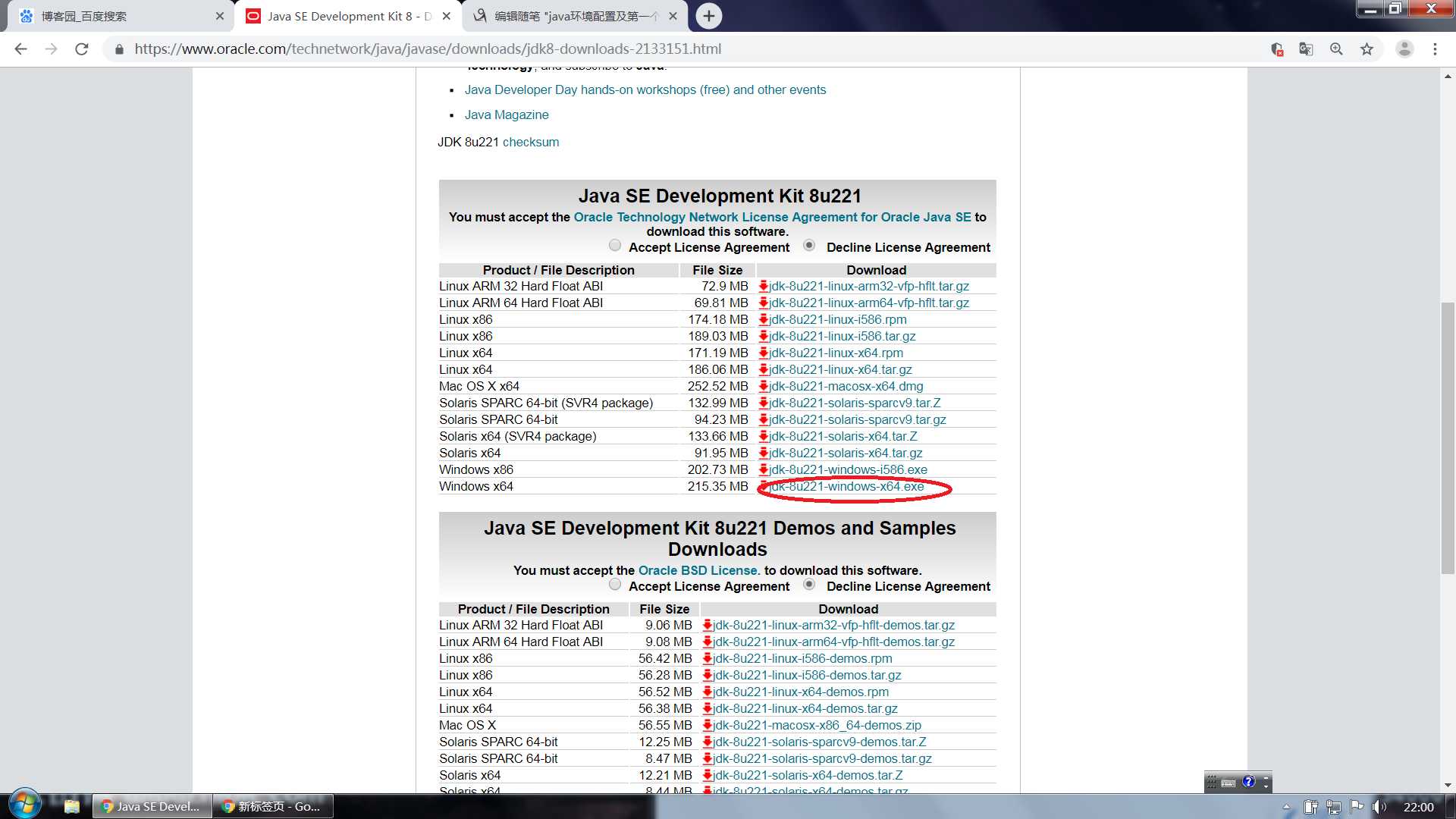Click the page vertical scrollbar thumb
Image resolution: width=1456 pixels, height=819 pixels.
(1448, 438)
